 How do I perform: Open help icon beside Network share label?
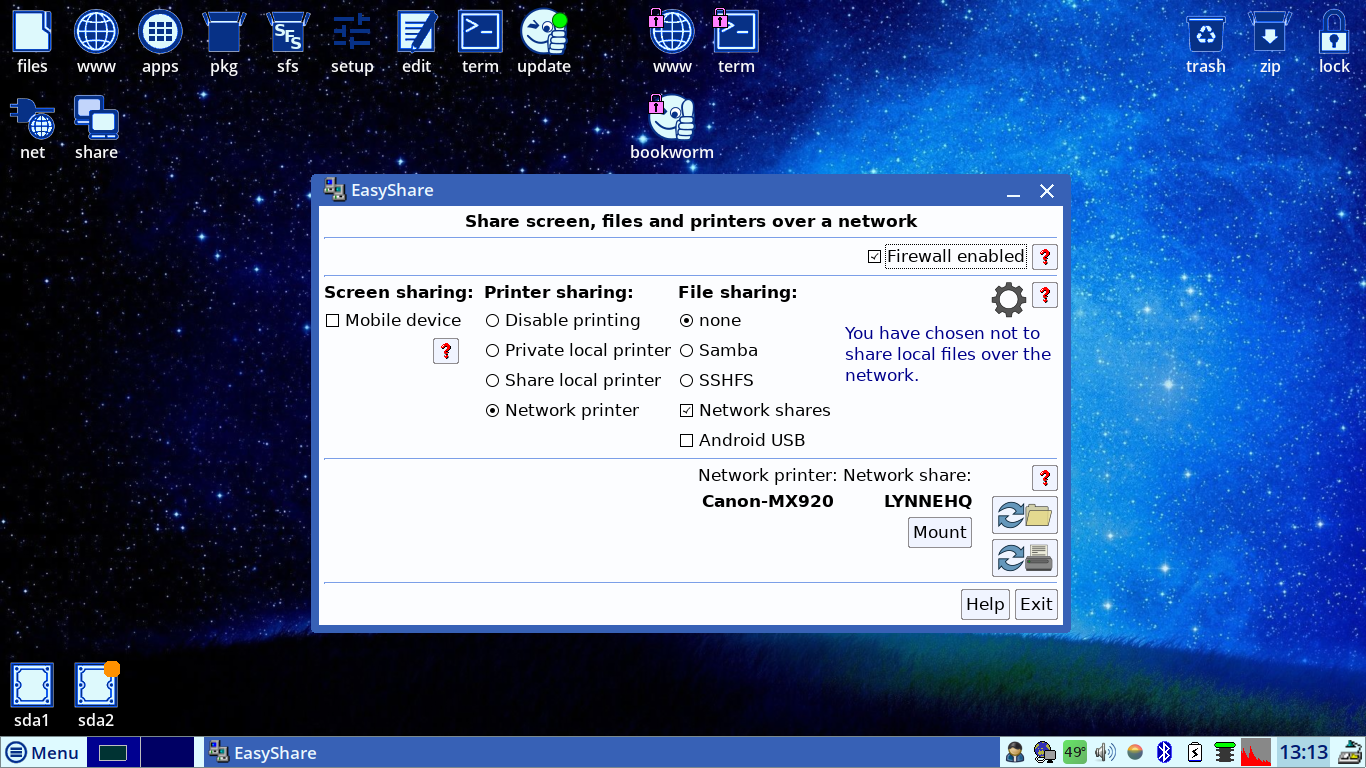click(x=1044, y=478)
